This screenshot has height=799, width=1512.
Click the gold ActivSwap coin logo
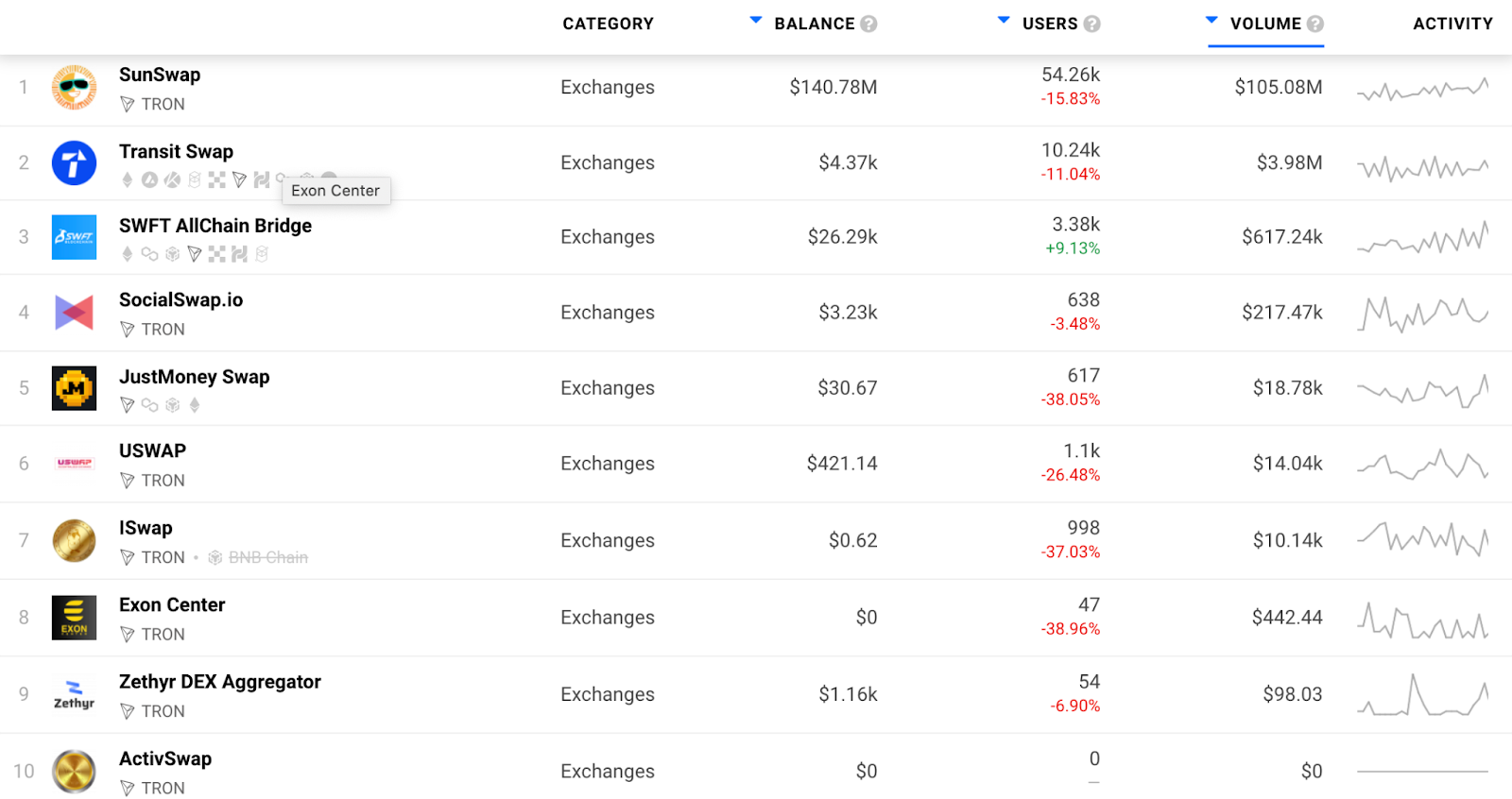(74, 772)
